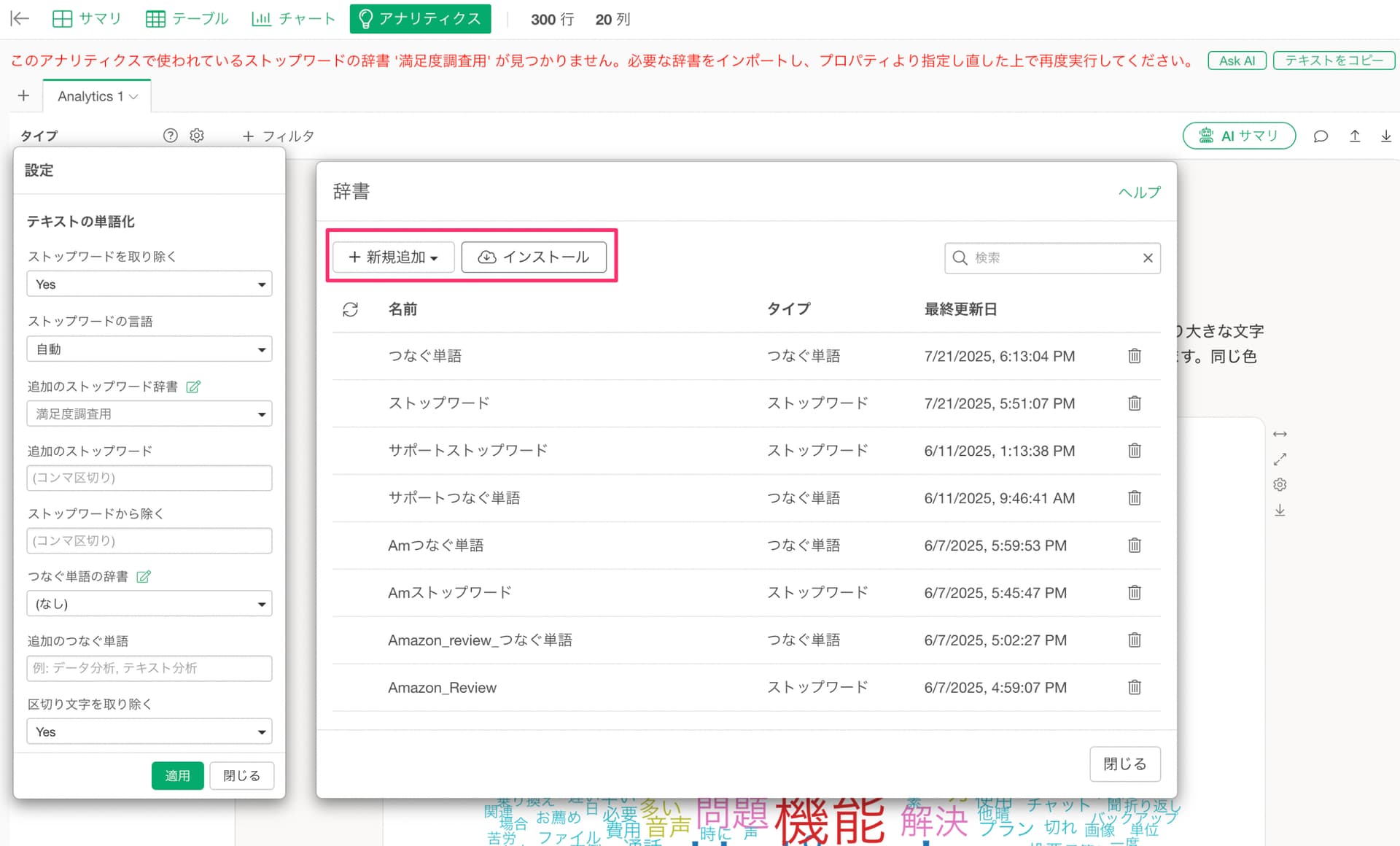Click the green 適用 button
The image size is (1400, 846).
point(177,775)
